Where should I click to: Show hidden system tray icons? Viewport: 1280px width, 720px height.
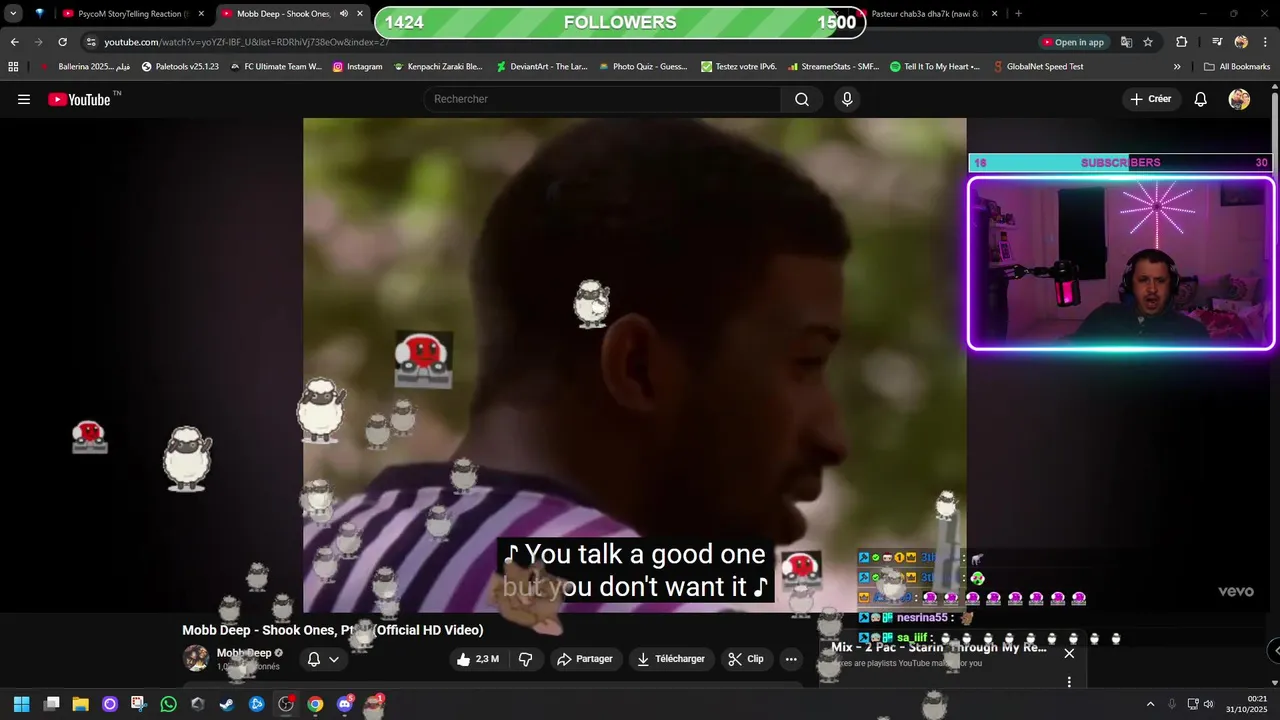(1150, 704)
